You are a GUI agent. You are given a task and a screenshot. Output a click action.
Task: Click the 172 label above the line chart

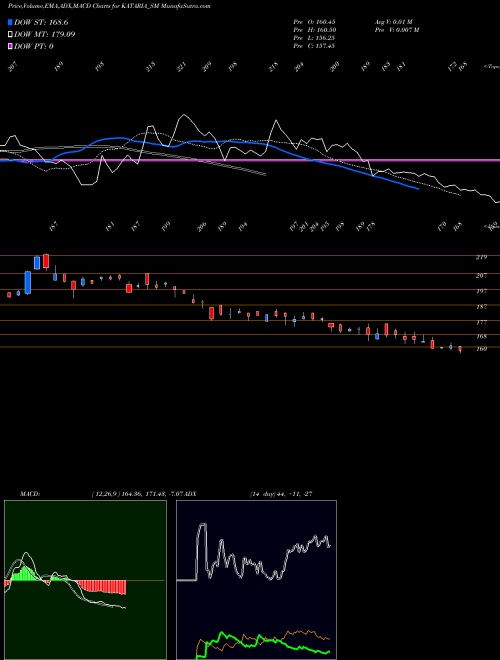(452, 67)
